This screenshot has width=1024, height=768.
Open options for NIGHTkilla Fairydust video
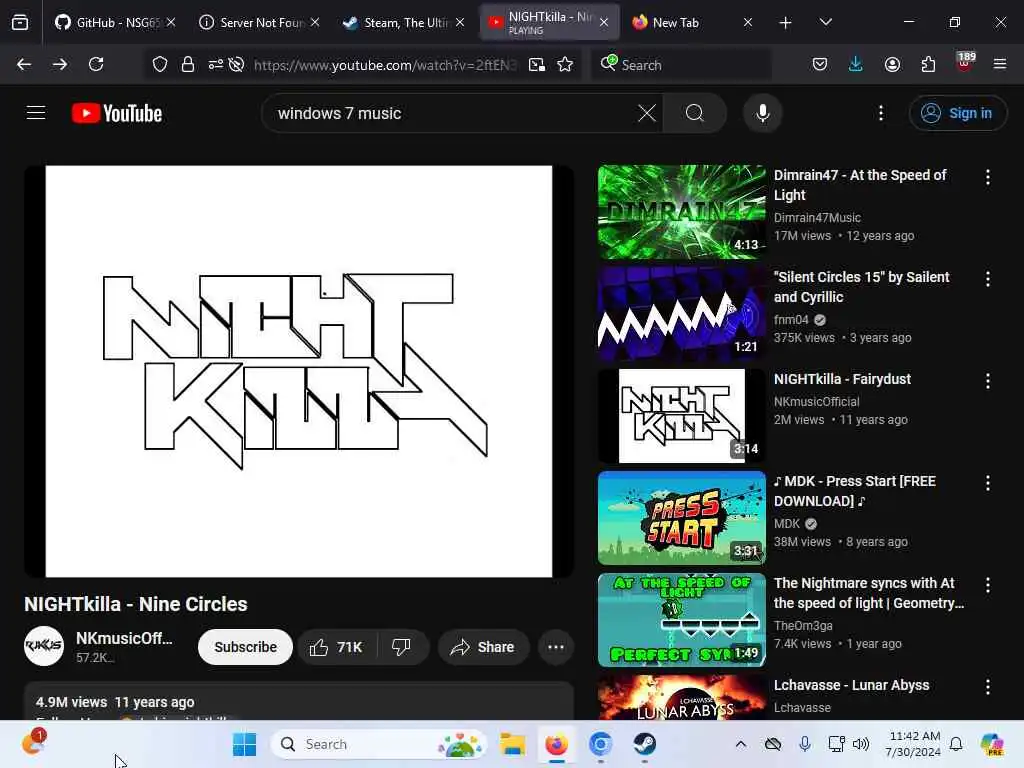(x=987, y=381)
